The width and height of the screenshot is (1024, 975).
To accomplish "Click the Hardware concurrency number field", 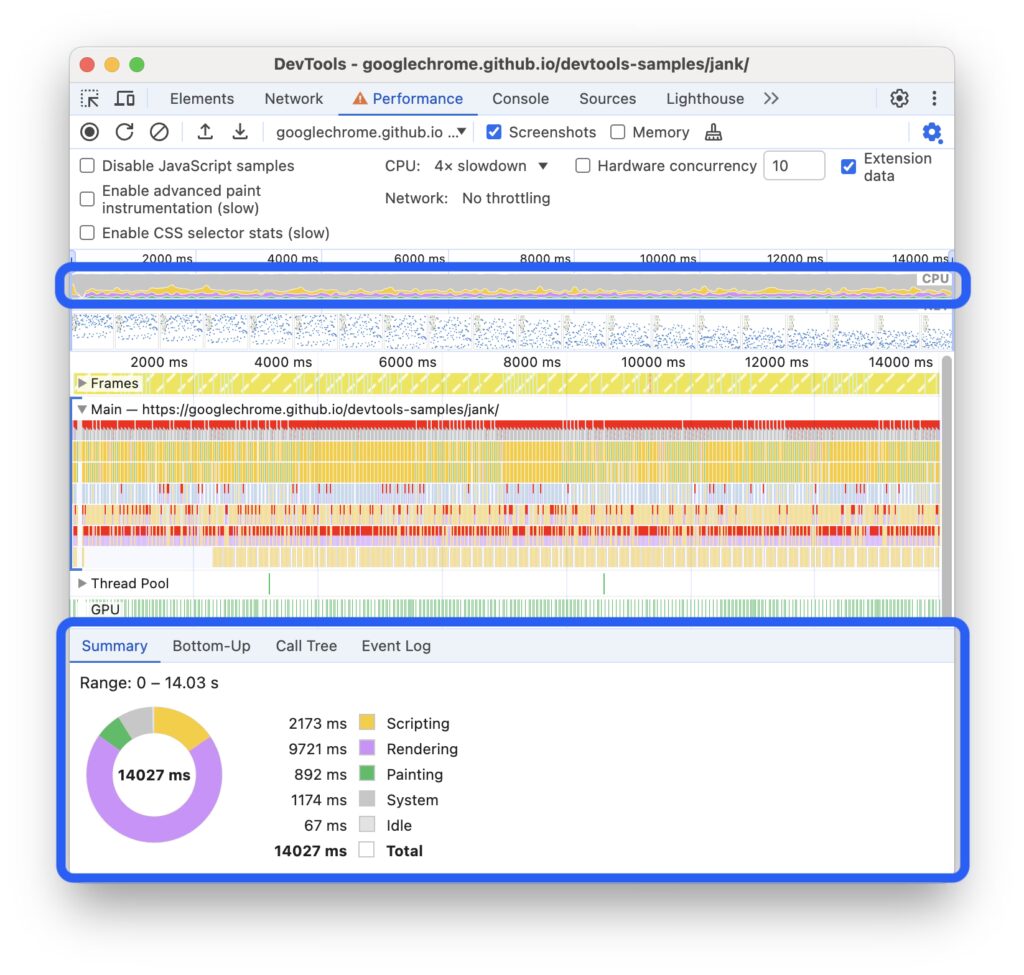I will tap(793, 166).
